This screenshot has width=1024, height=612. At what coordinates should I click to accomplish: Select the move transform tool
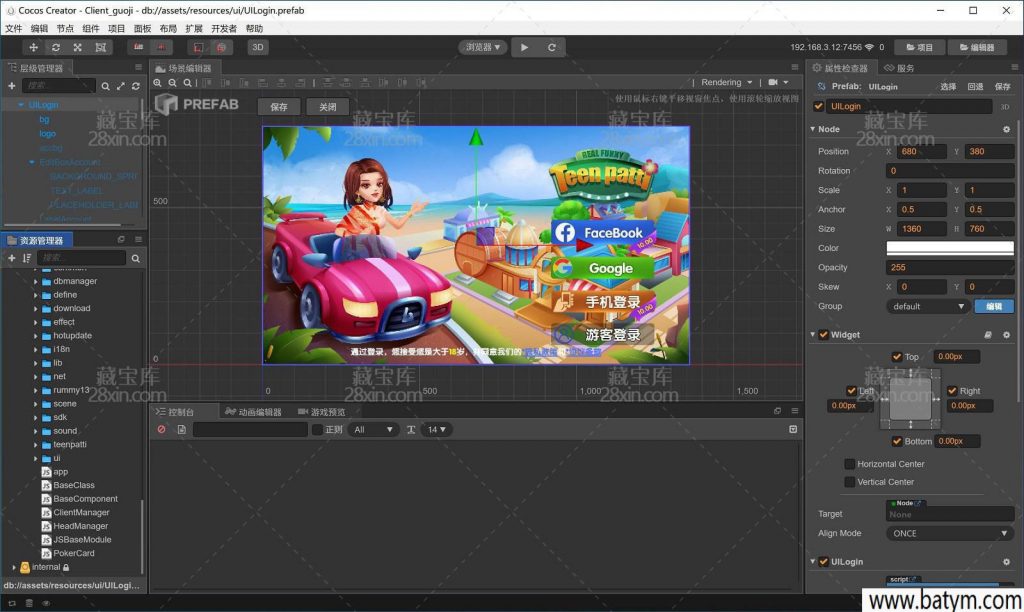pos(34,47)
